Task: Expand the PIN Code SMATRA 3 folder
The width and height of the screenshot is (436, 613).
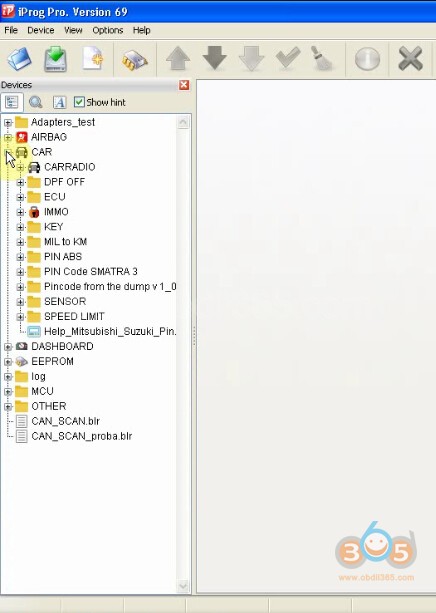Action: pyautogui.click(x=20, y=272)
